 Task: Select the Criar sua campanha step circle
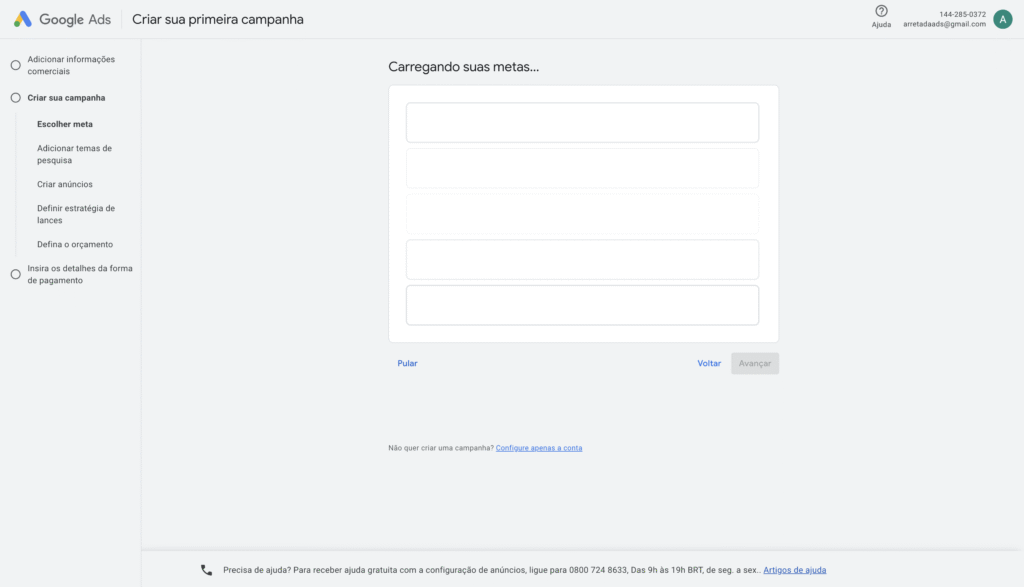point(16,98)
